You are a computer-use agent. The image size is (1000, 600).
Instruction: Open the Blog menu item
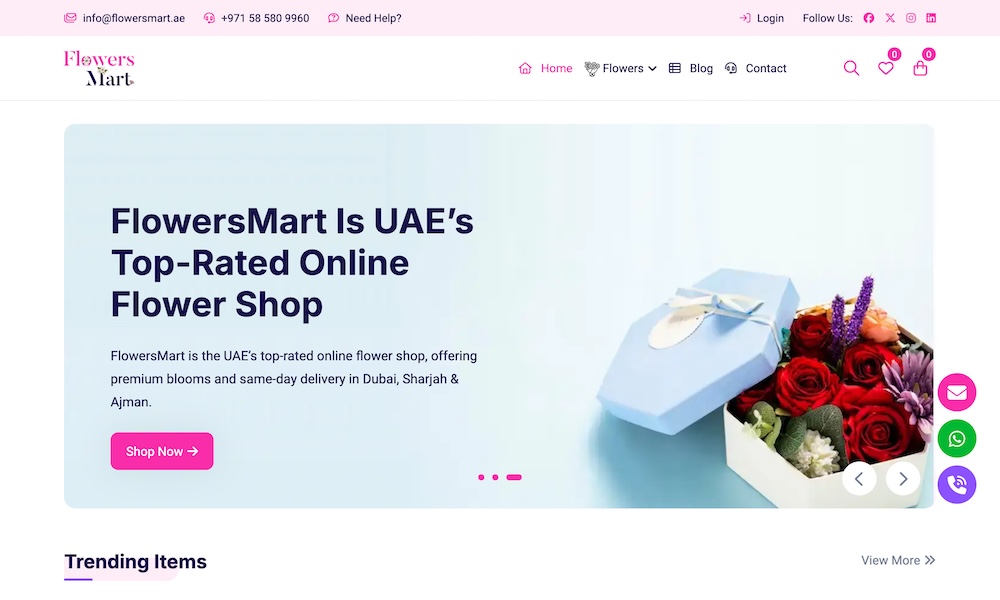pos(691,68)
